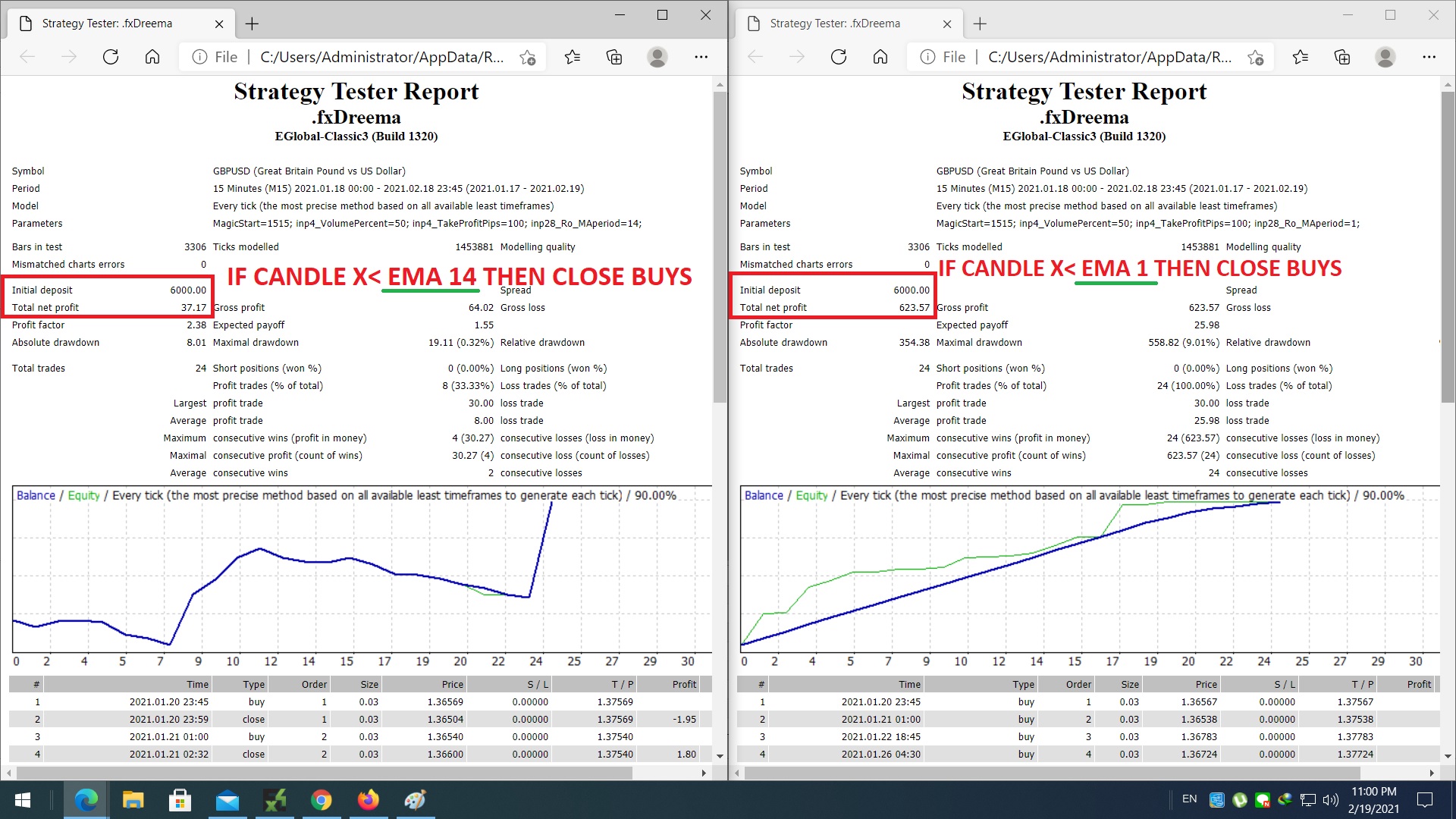Image resolution: width=1456 pixels, height=819 pixels.
Task: Open settings ellipsis menu in left window
Action: point(701,57)
